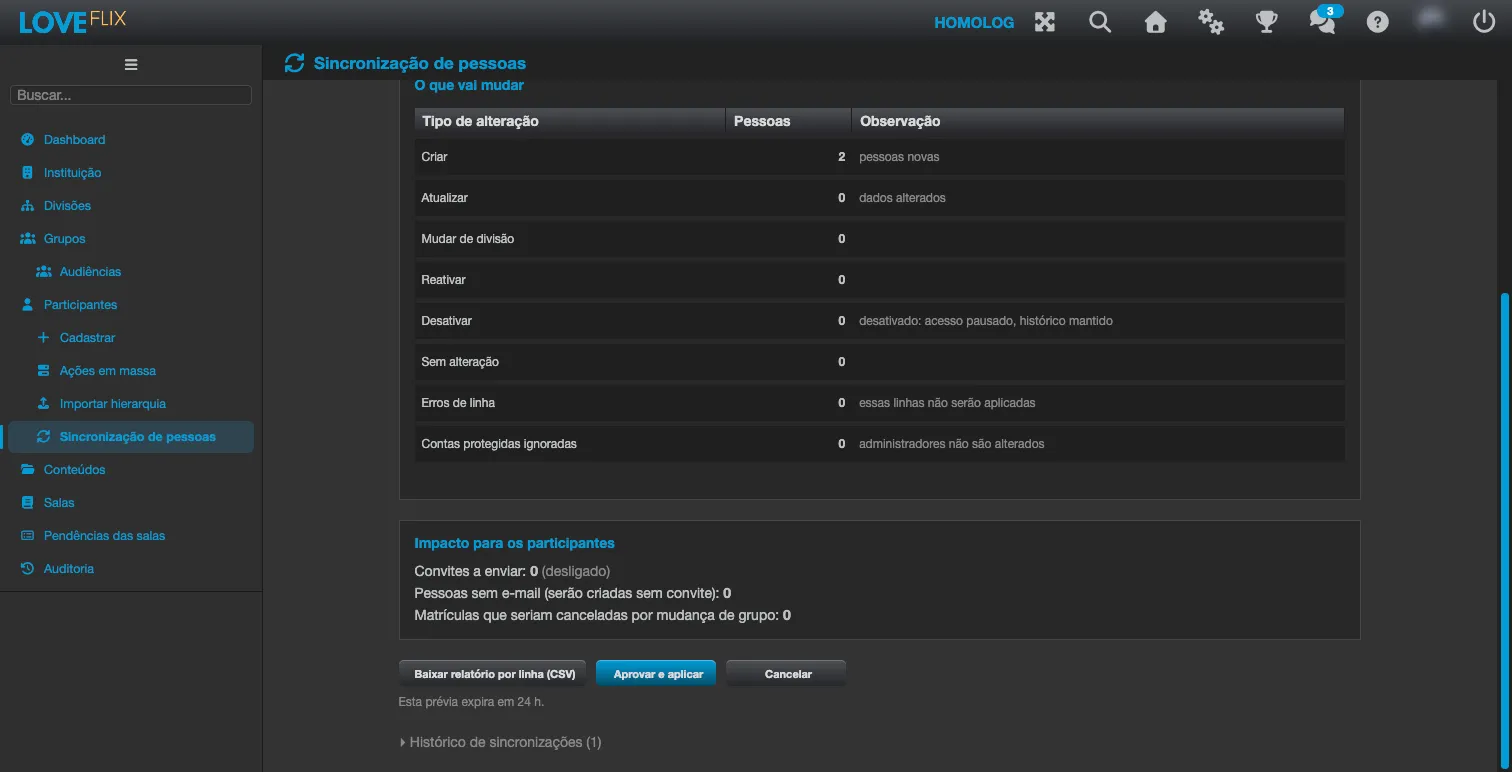Collapse sidebar with hamburger icon
This screenshot has height=772, width=1512.
tap(131, 65)
